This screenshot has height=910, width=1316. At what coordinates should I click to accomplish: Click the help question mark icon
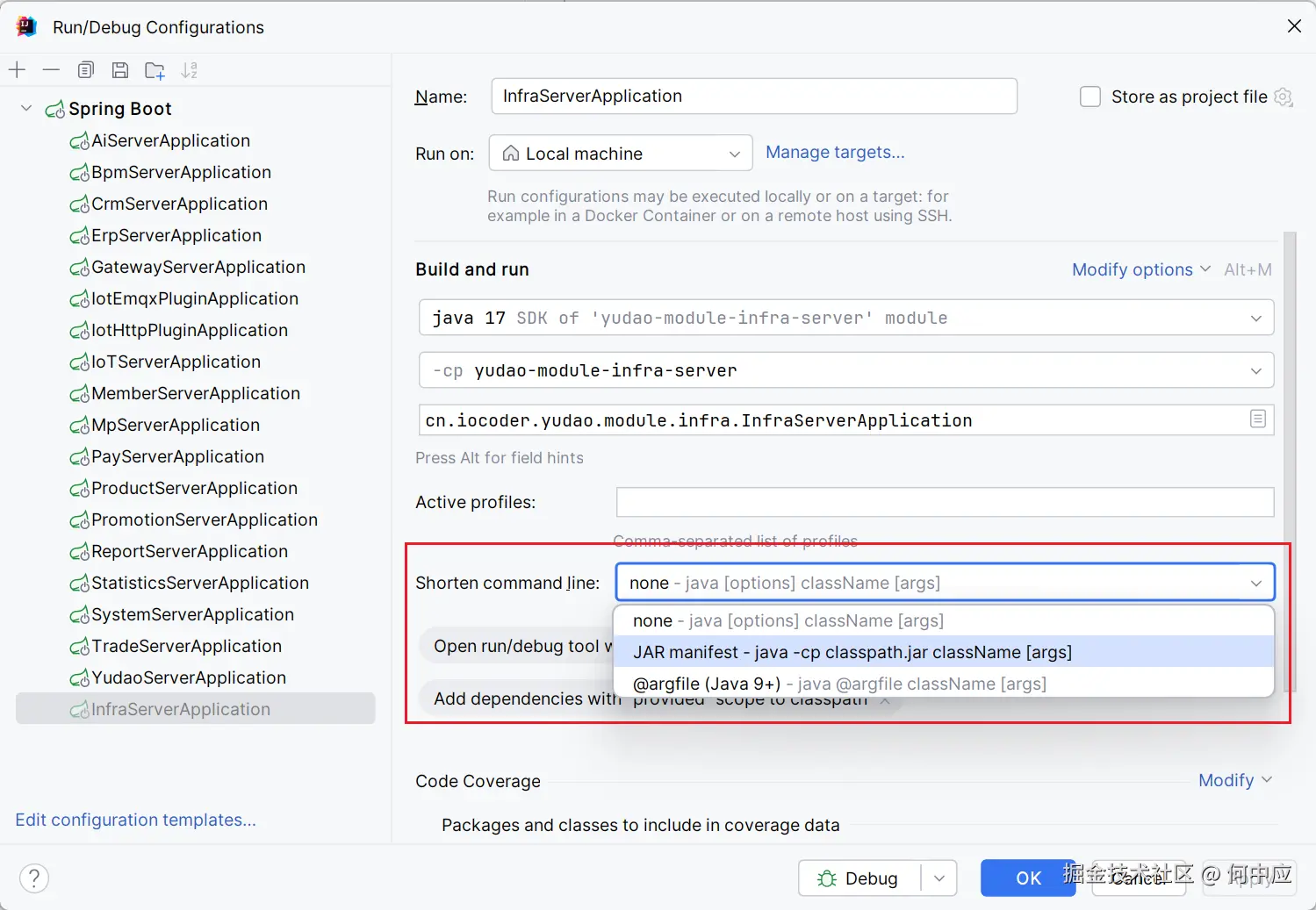(34, 878)
